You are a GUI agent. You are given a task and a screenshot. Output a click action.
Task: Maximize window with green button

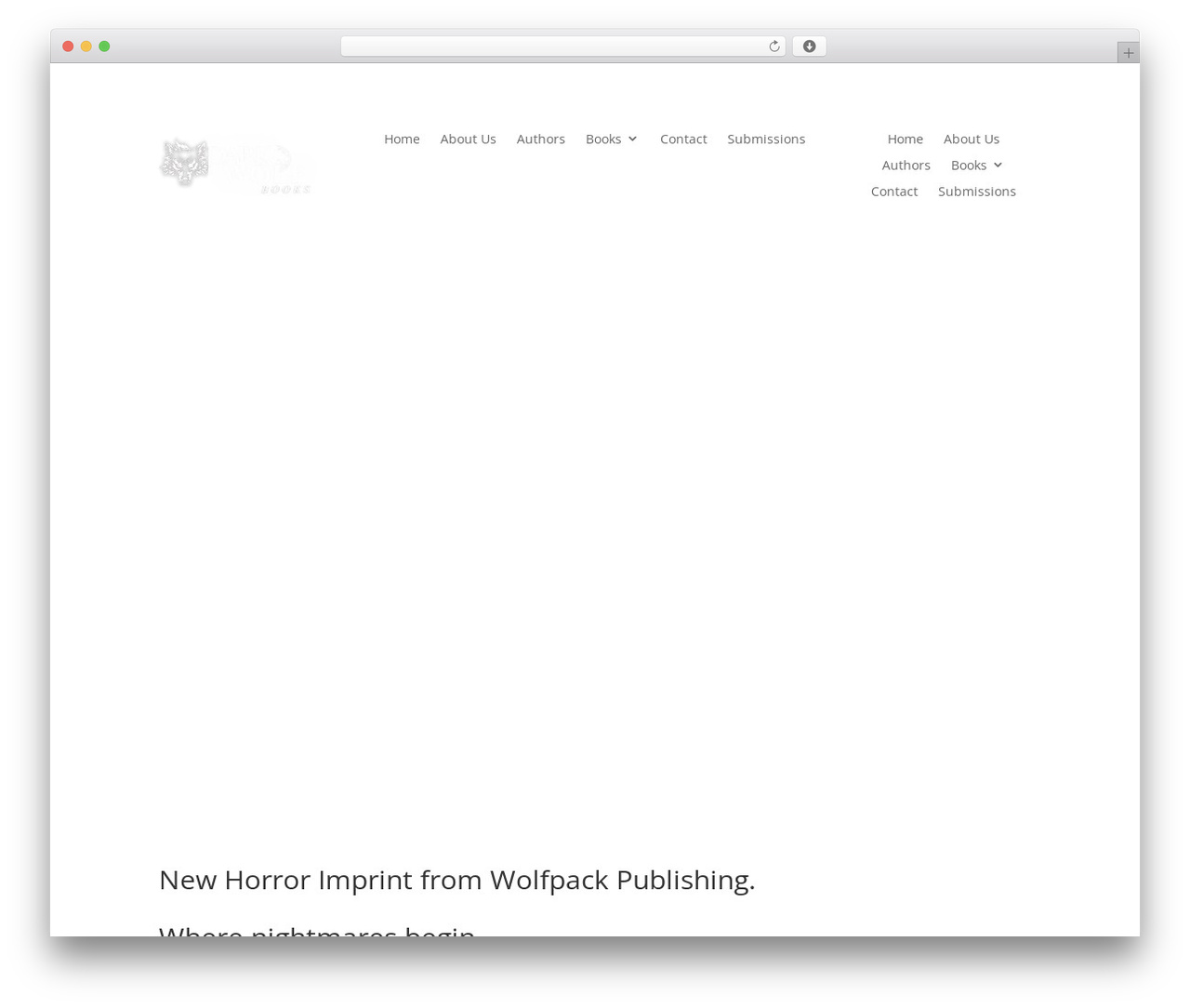coord(104,46)
